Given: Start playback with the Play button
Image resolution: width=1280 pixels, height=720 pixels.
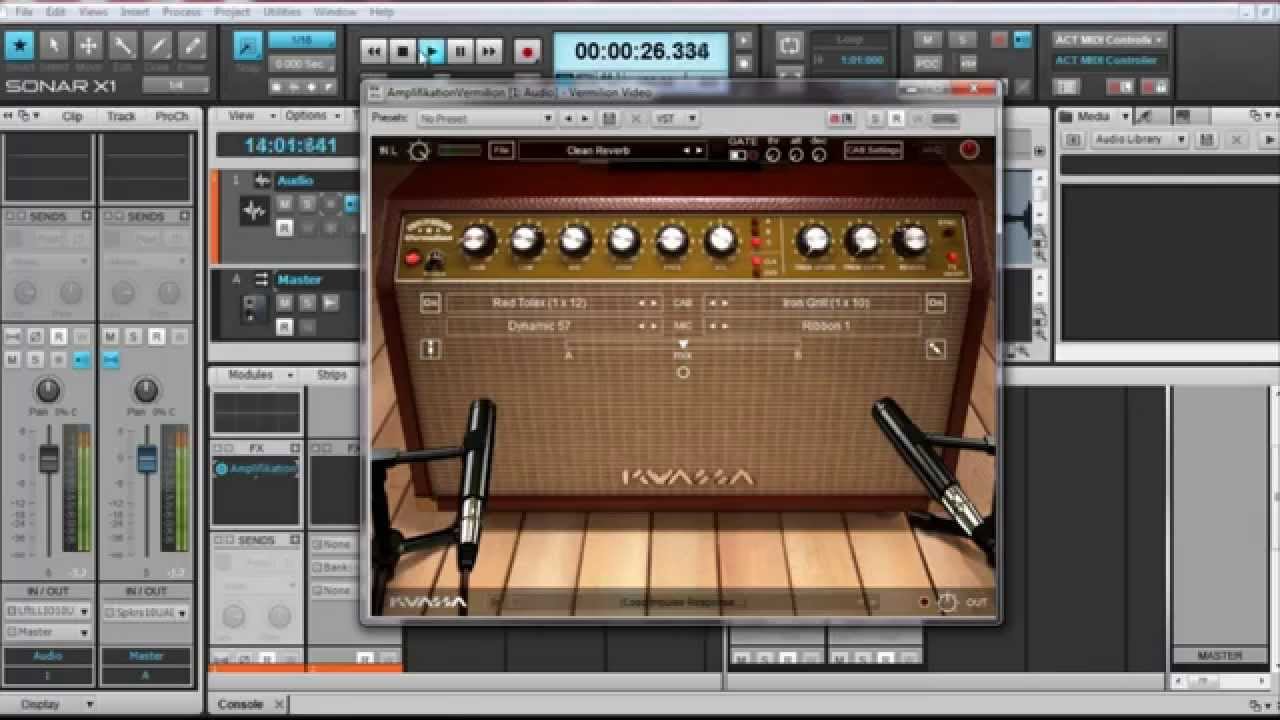Looking at the screenshot, I should coord(431,51).
